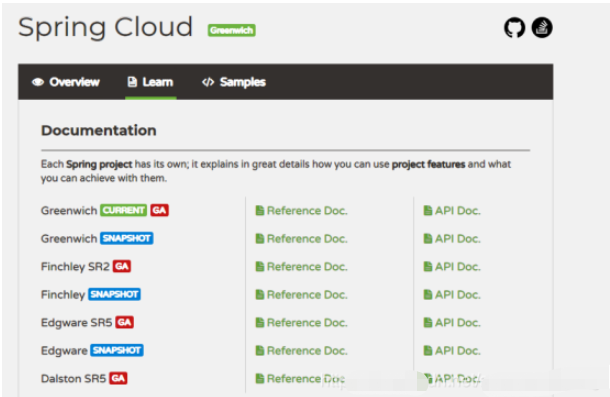Open API Doc. for Finchley SR2
This screenshot has width=610, height=397.
tap(452, 267)
